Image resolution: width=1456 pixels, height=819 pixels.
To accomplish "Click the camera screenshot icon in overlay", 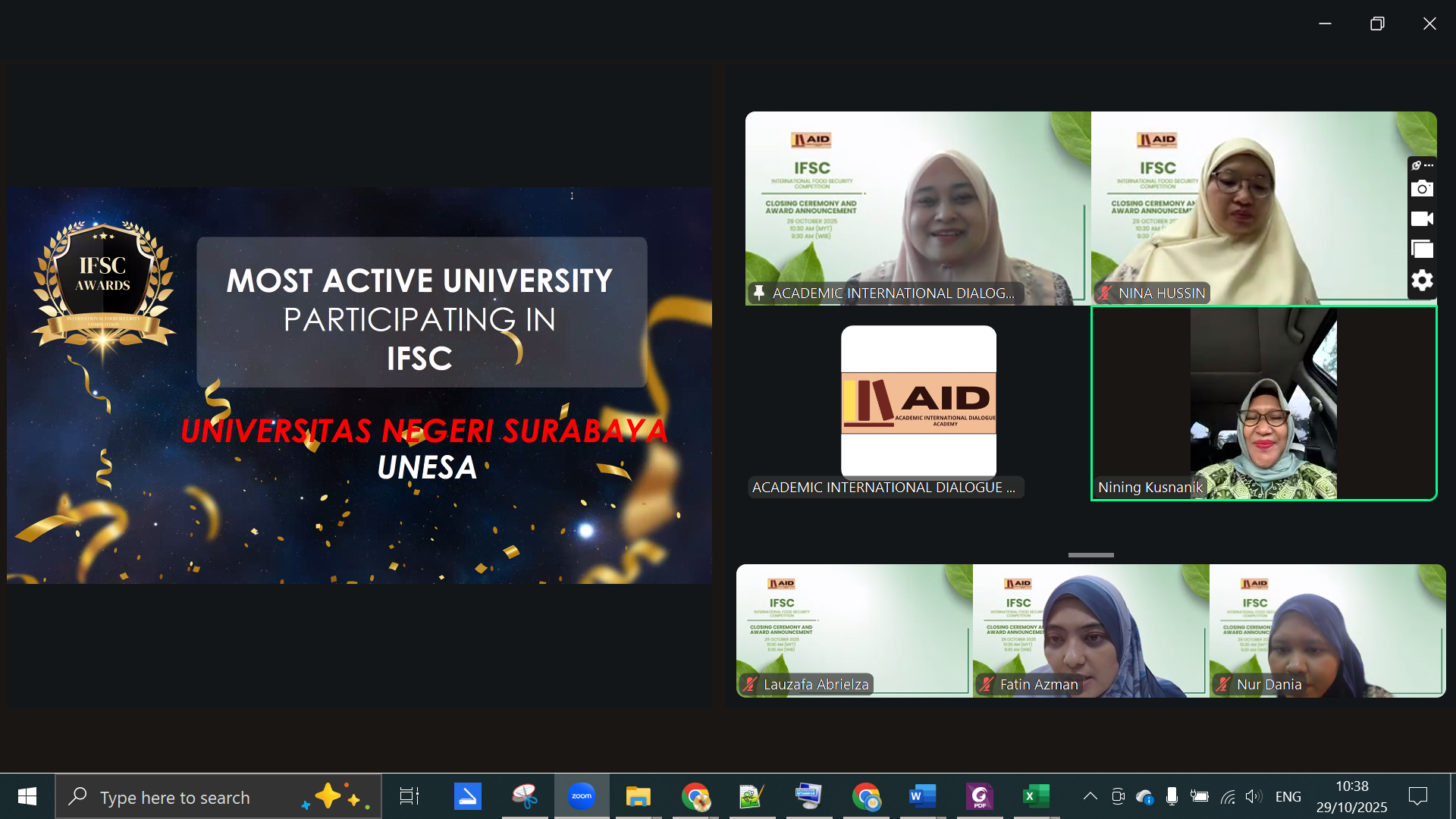I will [1422, 189].
